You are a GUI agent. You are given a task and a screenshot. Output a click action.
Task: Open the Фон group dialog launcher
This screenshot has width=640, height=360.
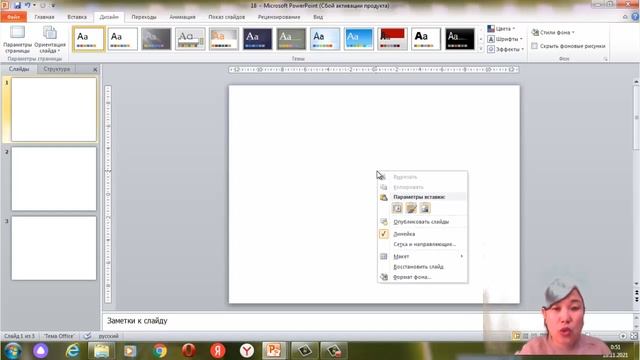click(605, 59)
